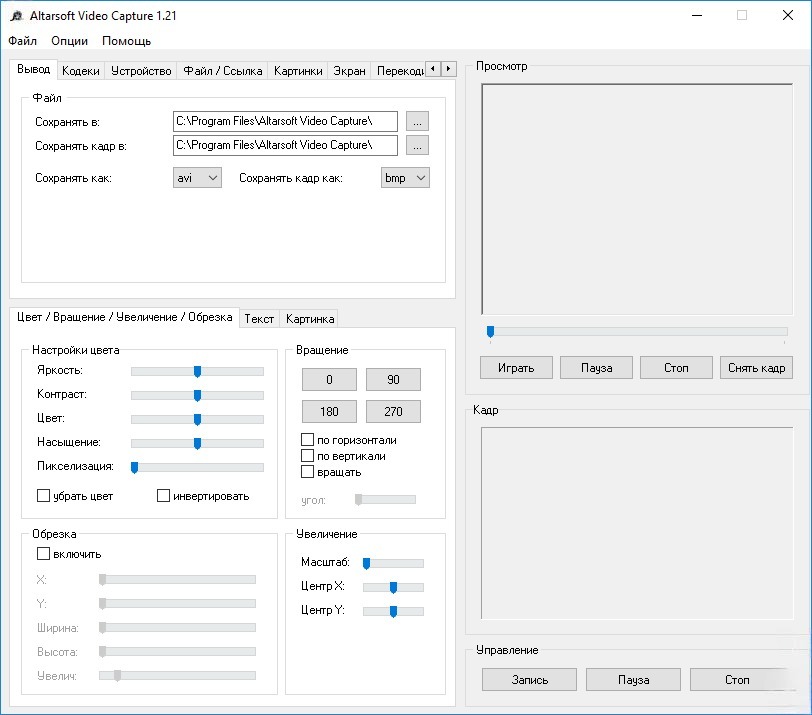
Task: Set rotation to 270 degrees
Action: [x=393, y=412]
